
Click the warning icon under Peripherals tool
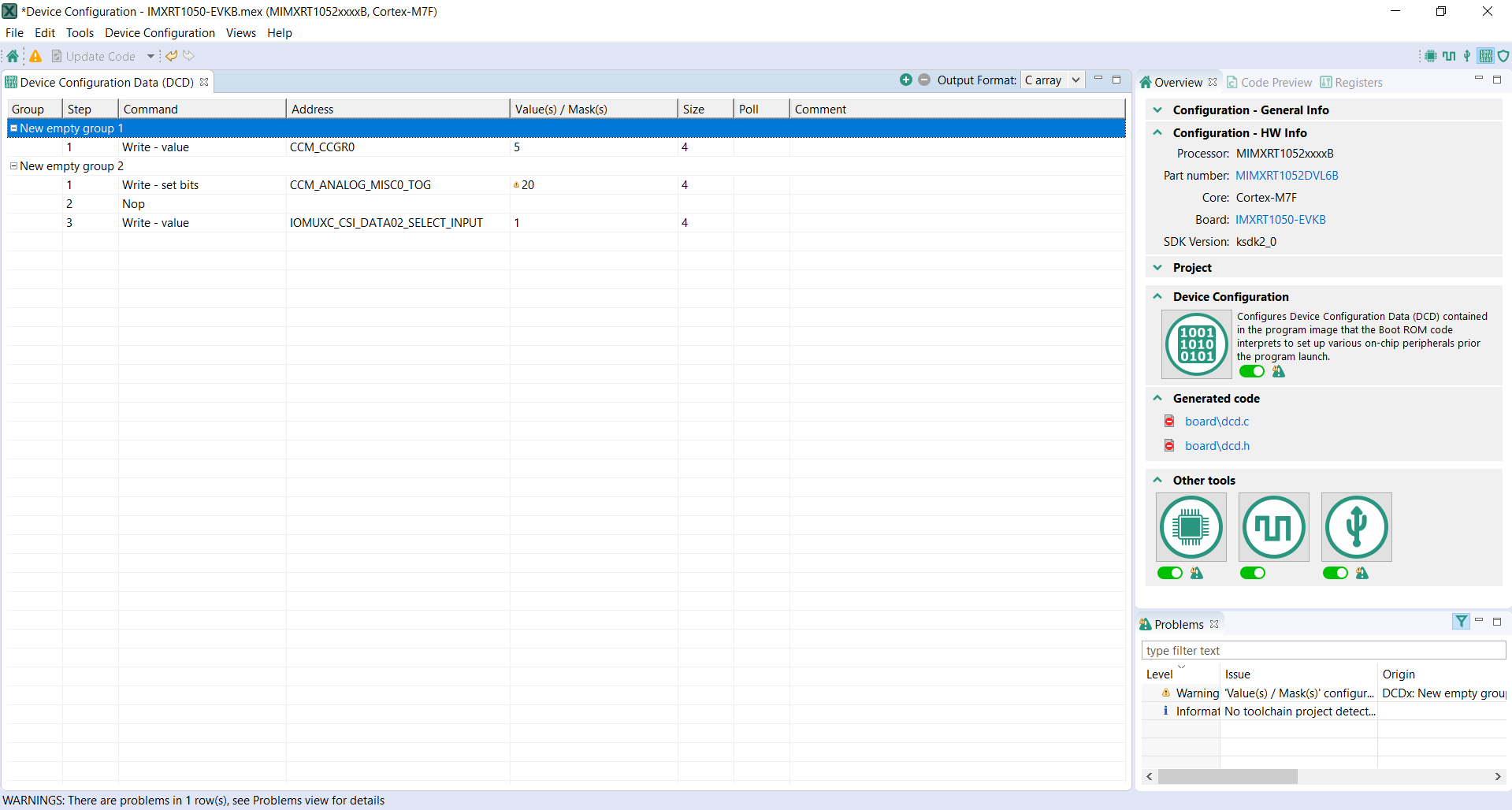point(1362,573)
